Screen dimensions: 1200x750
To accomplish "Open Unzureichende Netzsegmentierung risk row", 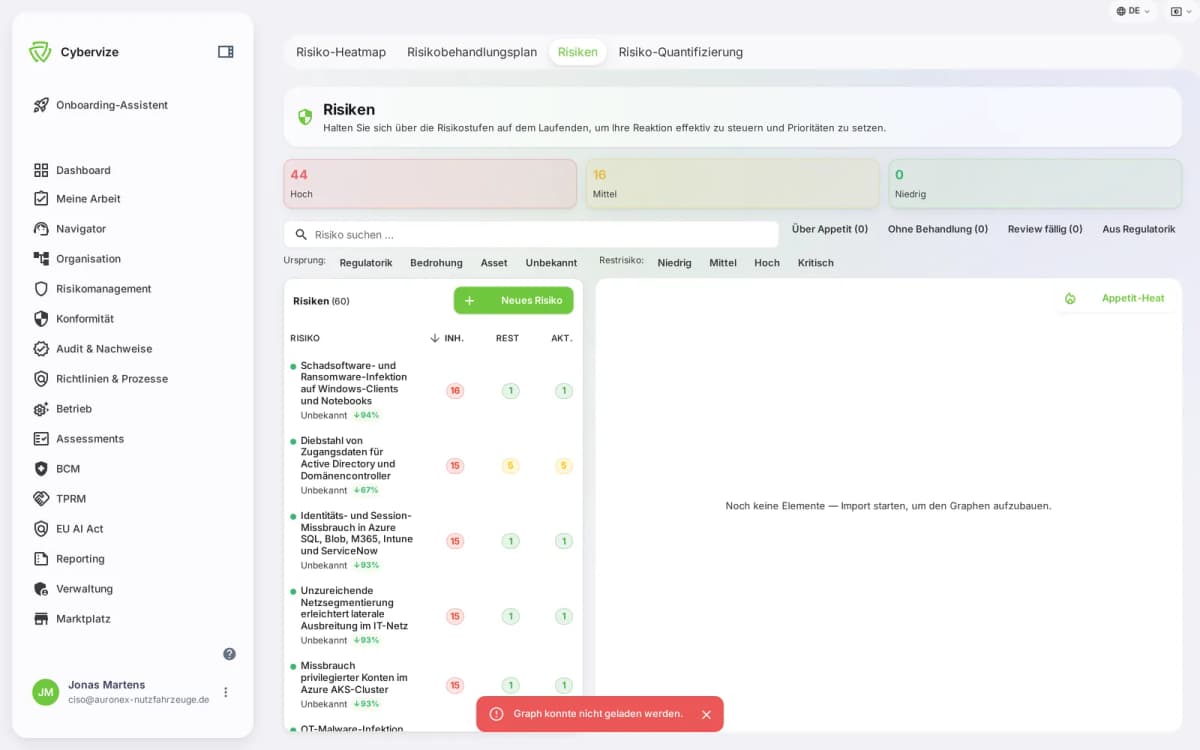I will (433, 616).
